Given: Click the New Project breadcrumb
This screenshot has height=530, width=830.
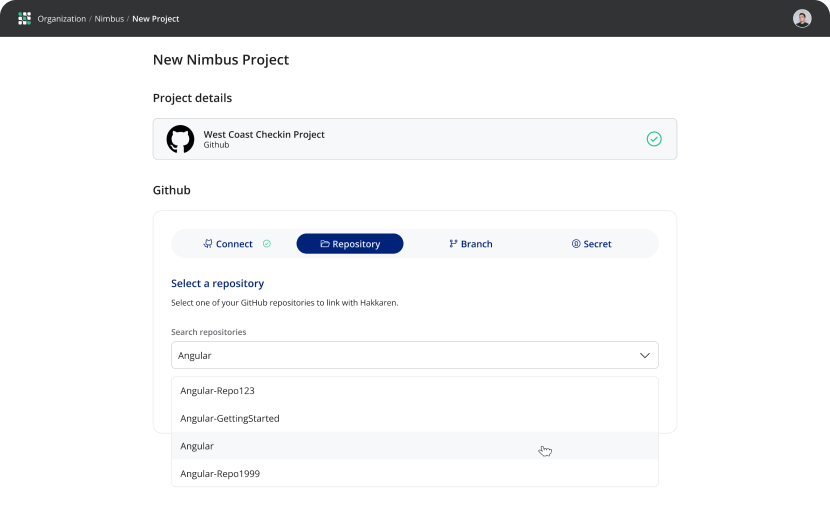Looking at the screenshot, I should click(156, 19).
